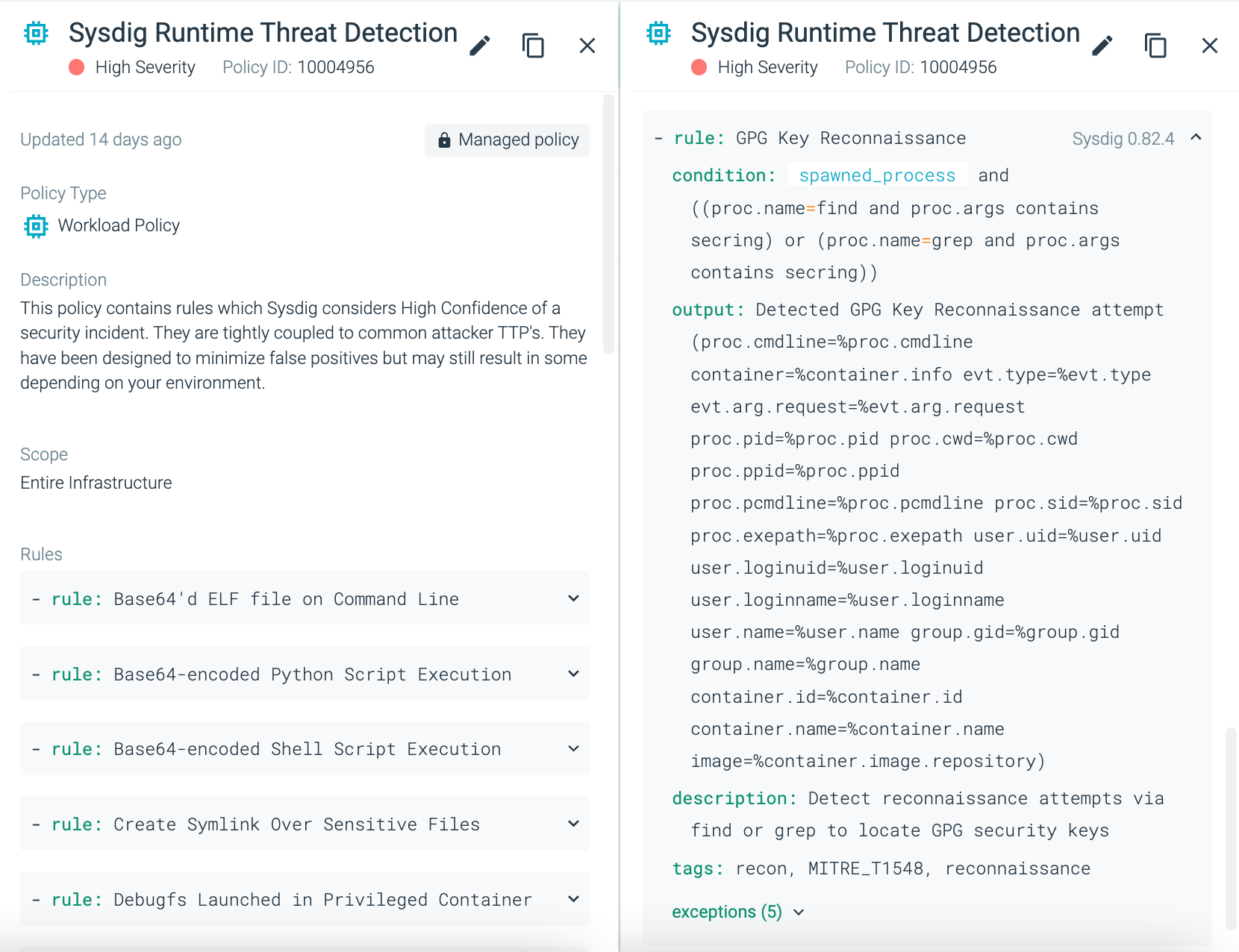The height and width of the screenshot is (952, 1239).
Task: Click the right Sysdig Runtime Threat Detection title
Action: click(x=885, y=33)
